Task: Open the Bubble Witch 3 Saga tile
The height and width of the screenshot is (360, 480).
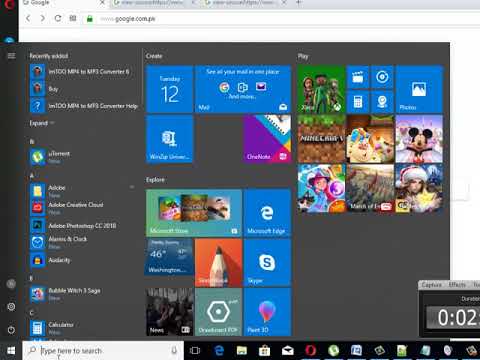Action: 321,188
